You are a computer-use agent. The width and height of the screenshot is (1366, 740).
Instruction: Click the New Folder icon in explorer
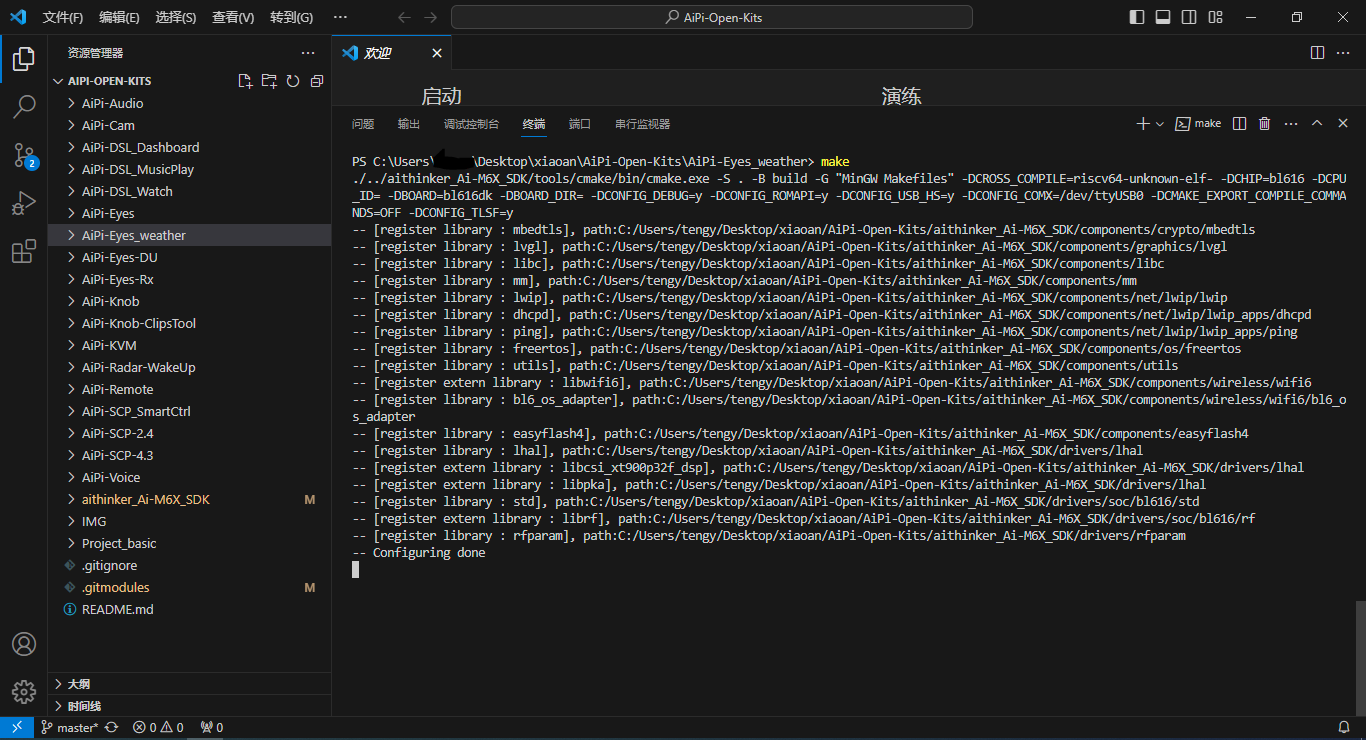point(269,81)
